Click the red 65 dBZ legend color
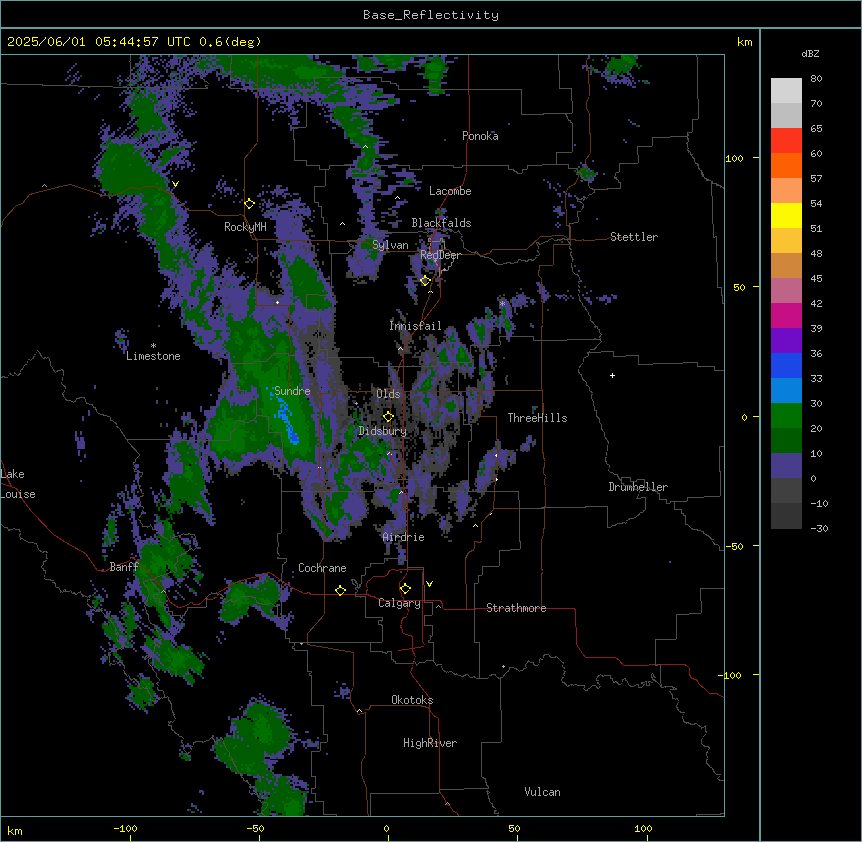862x842 pixels. [786, 141]
